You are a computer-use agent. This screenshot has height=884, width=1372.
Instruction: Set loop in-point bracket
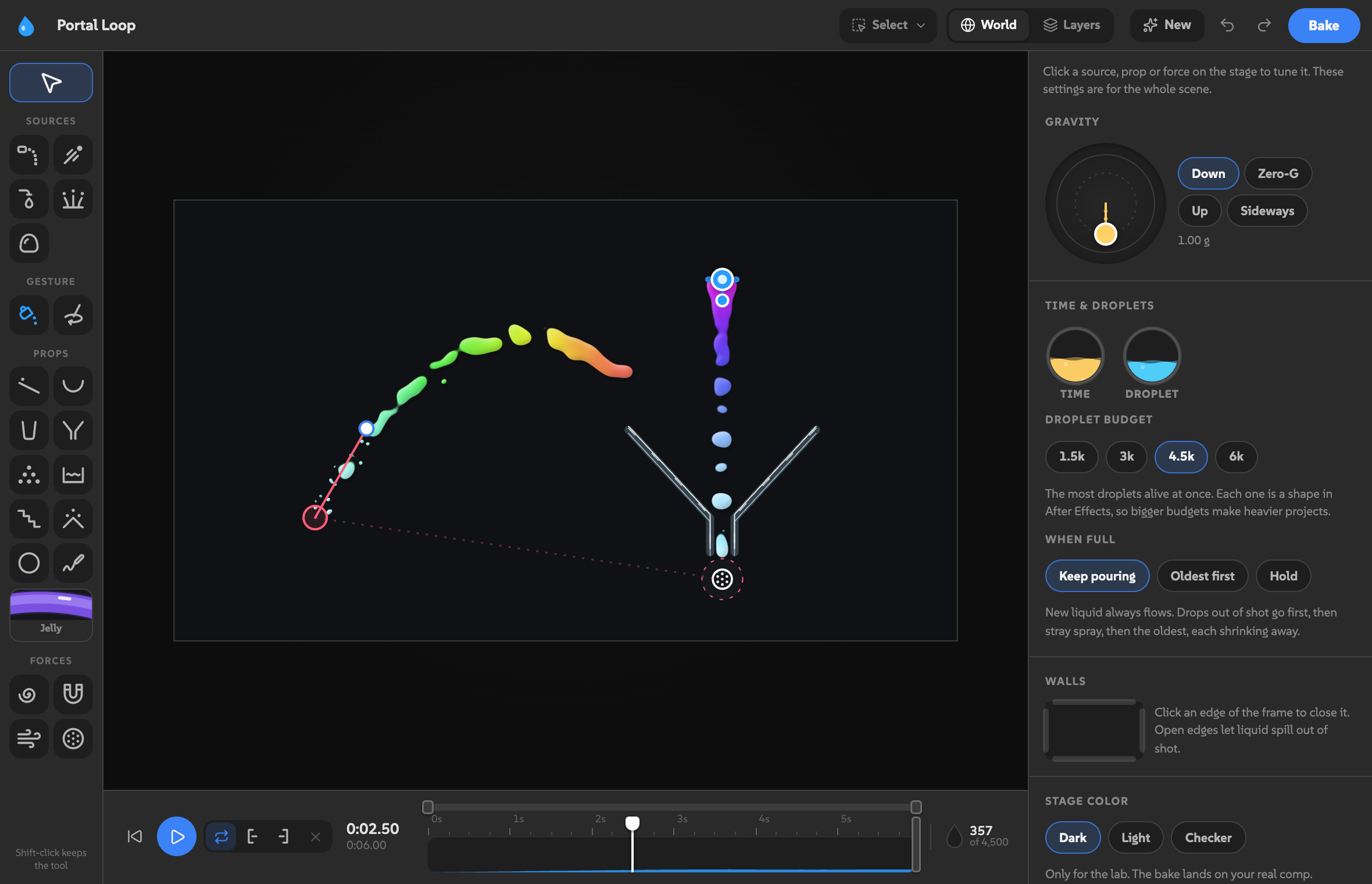coord(252,837)
